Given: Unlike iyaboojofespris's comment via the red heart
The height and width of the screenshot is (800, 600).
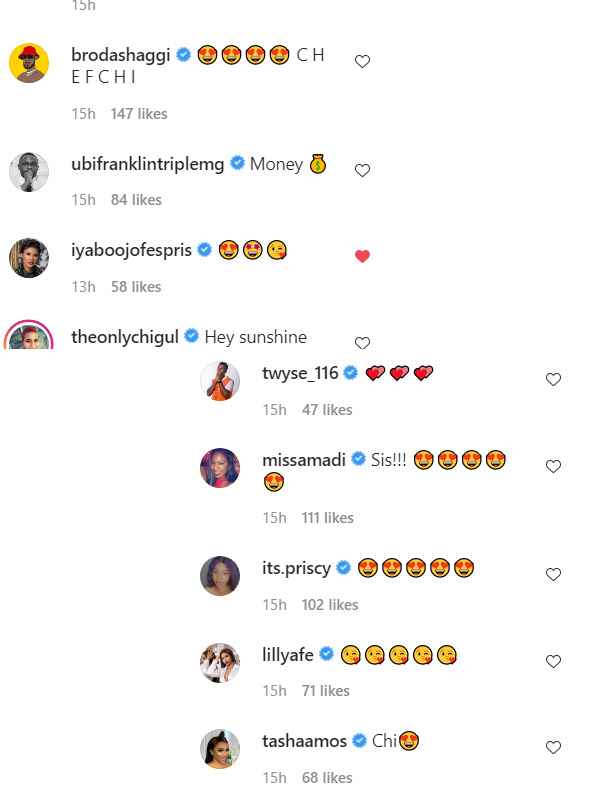Looking at the screenshot, I should (x=362, y=256).
